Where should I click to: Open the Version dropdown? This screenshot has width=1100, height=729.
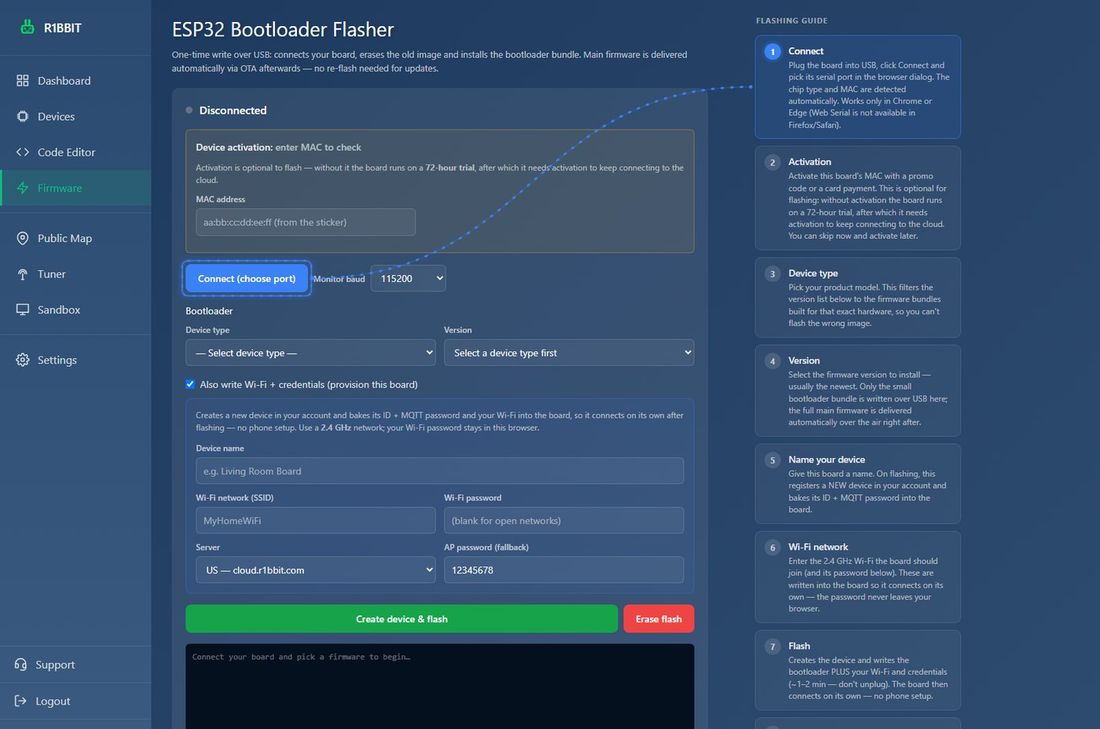click(569, 353)
